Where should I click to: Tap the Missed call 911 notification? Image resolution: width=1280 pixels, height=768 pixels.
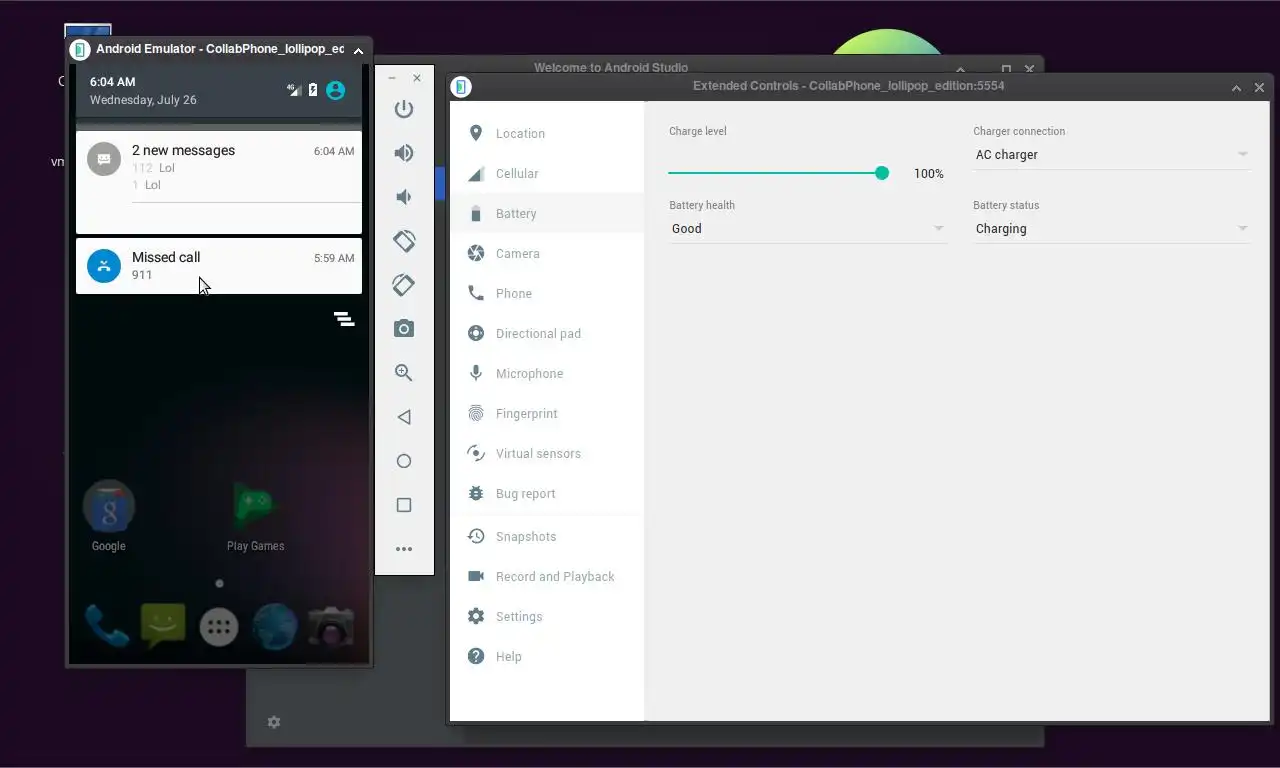219,266
